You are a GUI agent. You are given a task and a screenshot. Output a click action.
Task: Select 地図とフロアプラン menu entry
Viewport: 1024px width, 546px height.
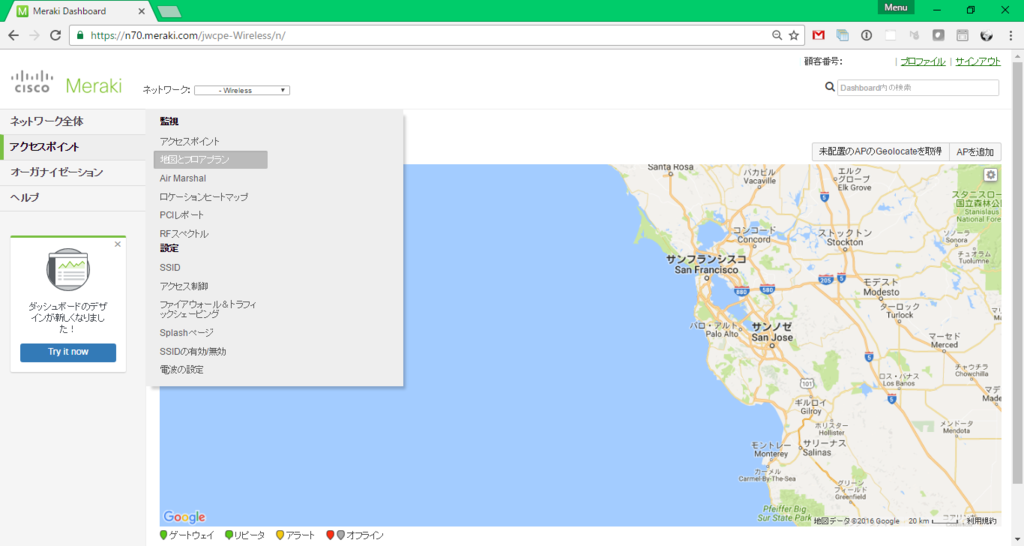(x=210, y=159)
